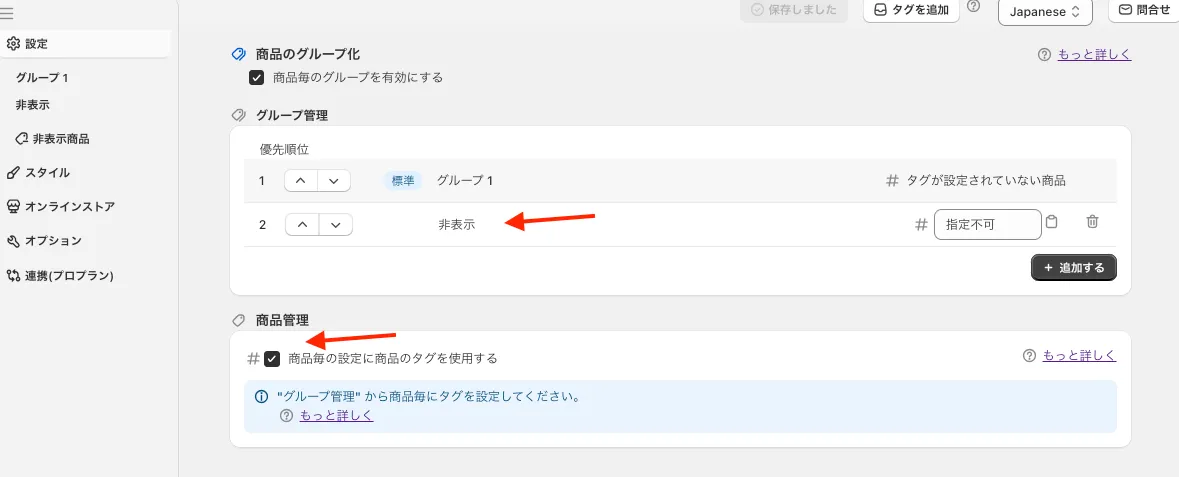This screenshot has width=1179, height=477.
Task: Click the 指定不可 tag input field
Action: [x=987, y=225]
